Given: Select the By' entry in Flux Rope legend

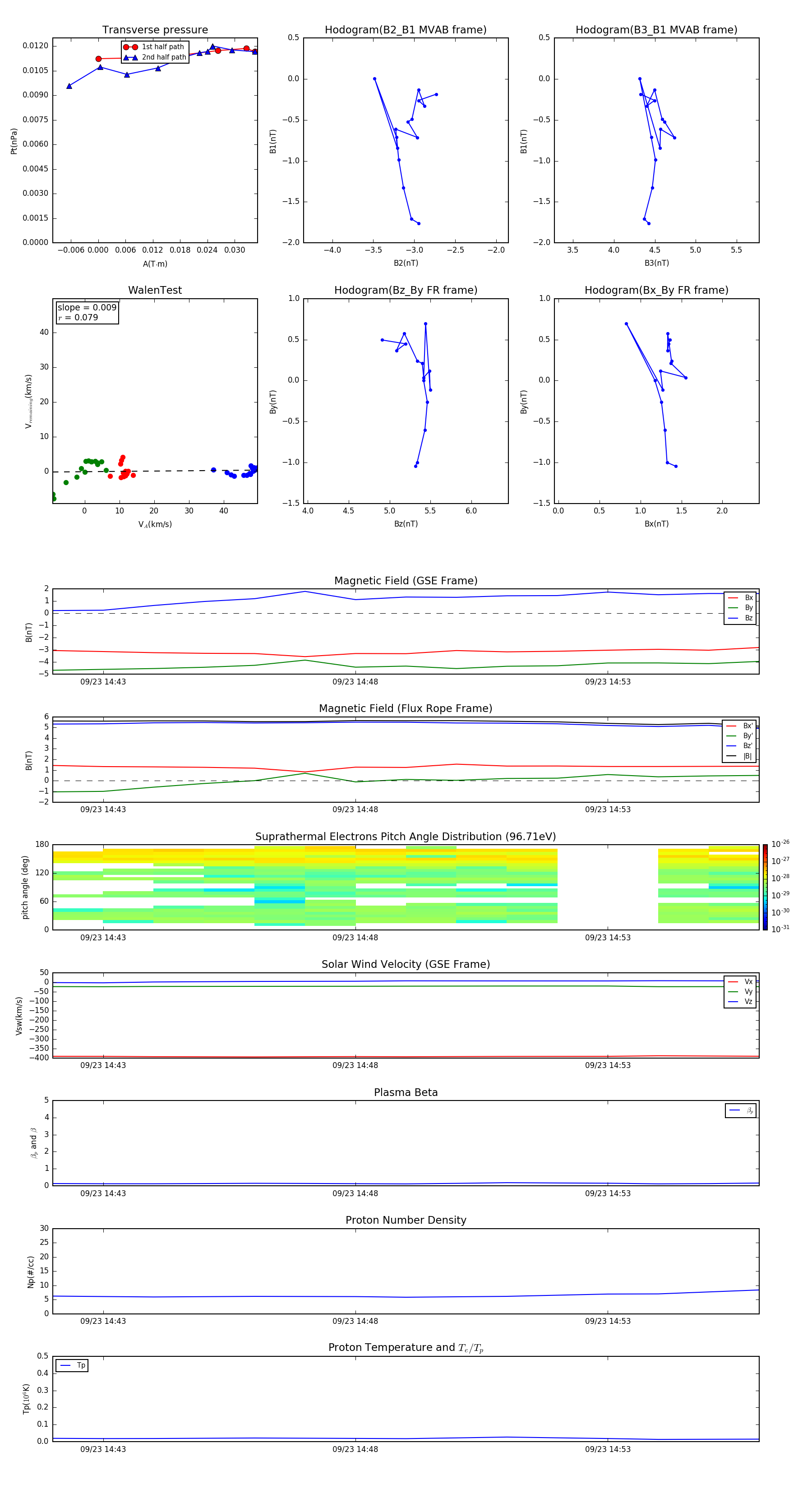Looking at the screenshot, I should (x=740, y=736).
